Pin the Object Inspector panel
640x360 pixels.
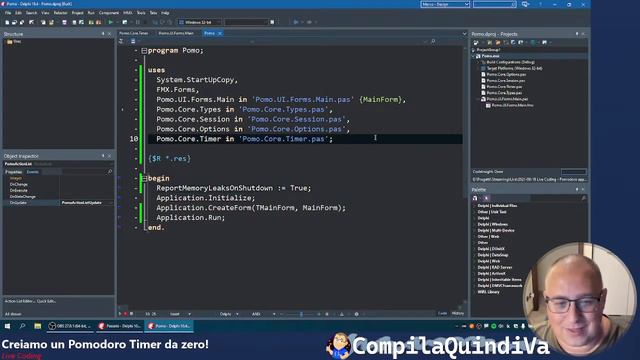(x=103, y=156)
